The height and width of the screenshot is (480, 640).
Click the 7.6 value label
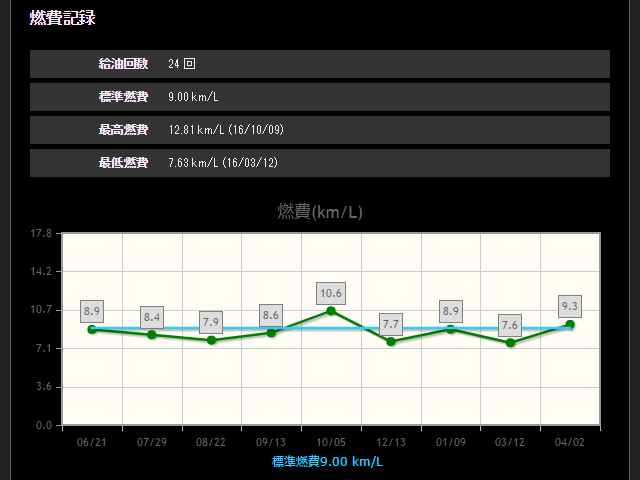[510, 325]
